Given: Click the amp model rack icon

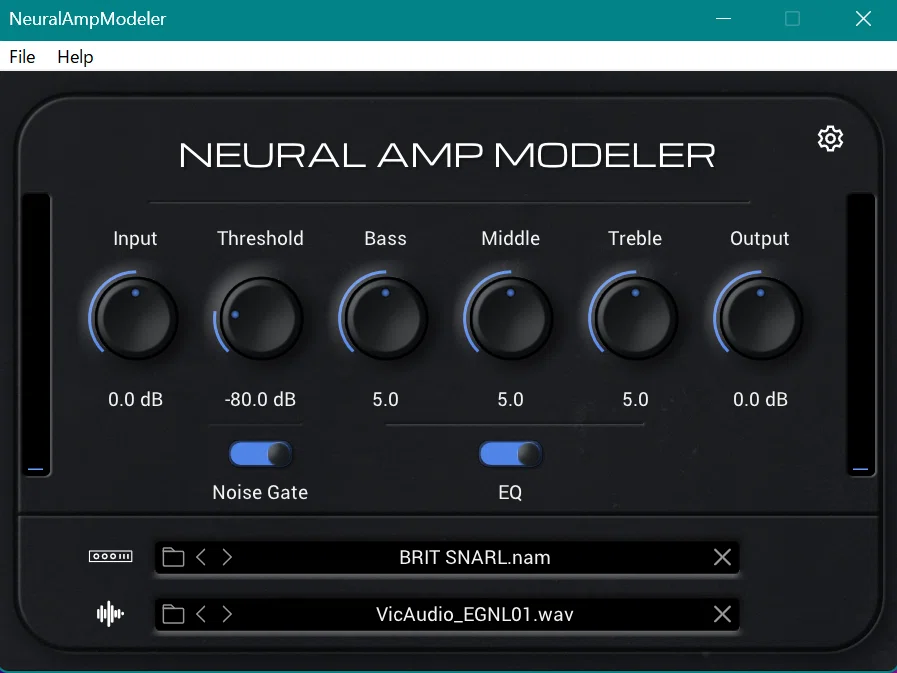Looking at the screenshot, I should click(x=110, y=556).
